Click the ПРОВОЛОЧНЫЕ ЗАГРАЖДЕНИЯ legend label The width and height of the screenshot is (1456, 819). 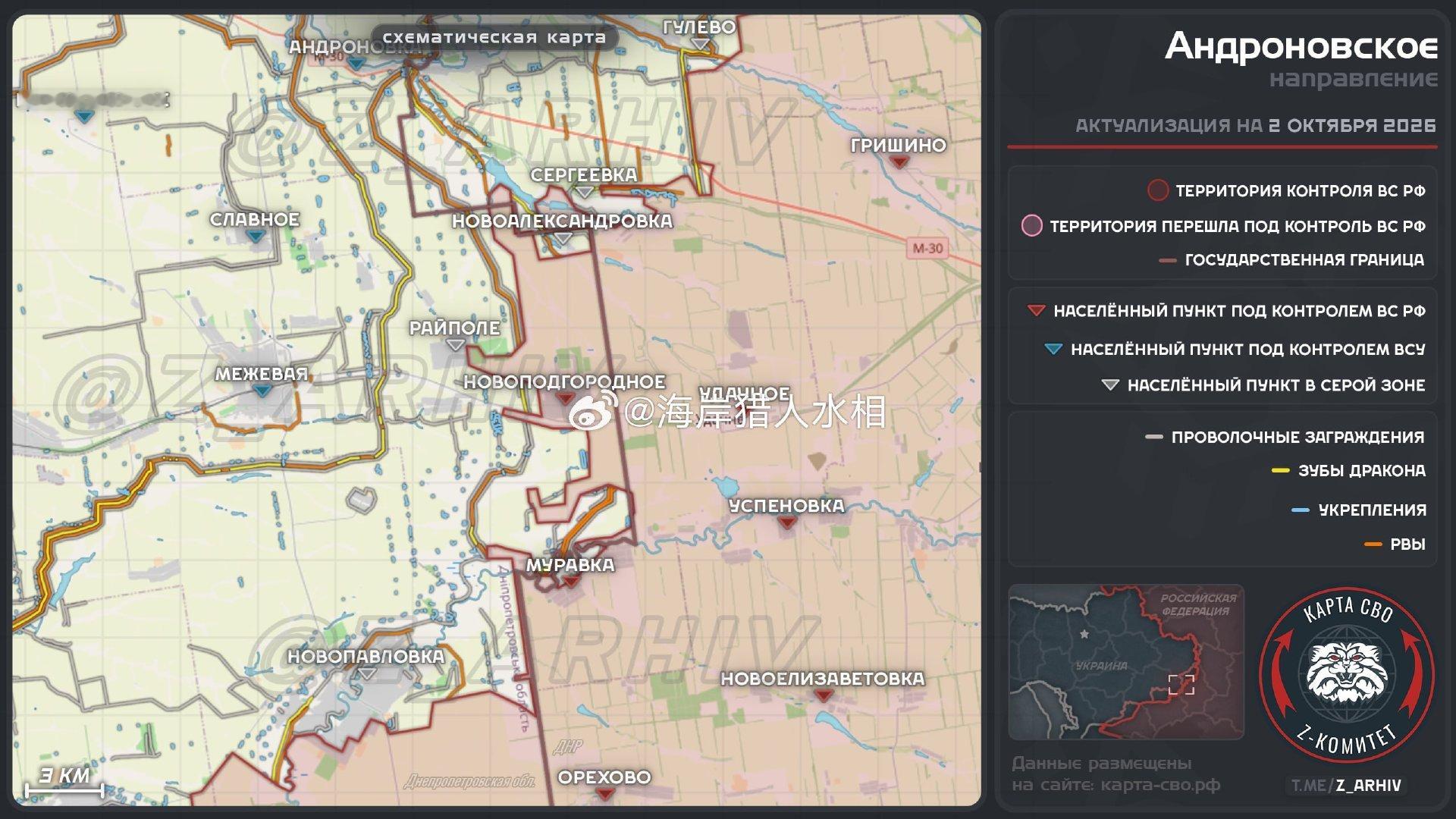click(1298, 438)
